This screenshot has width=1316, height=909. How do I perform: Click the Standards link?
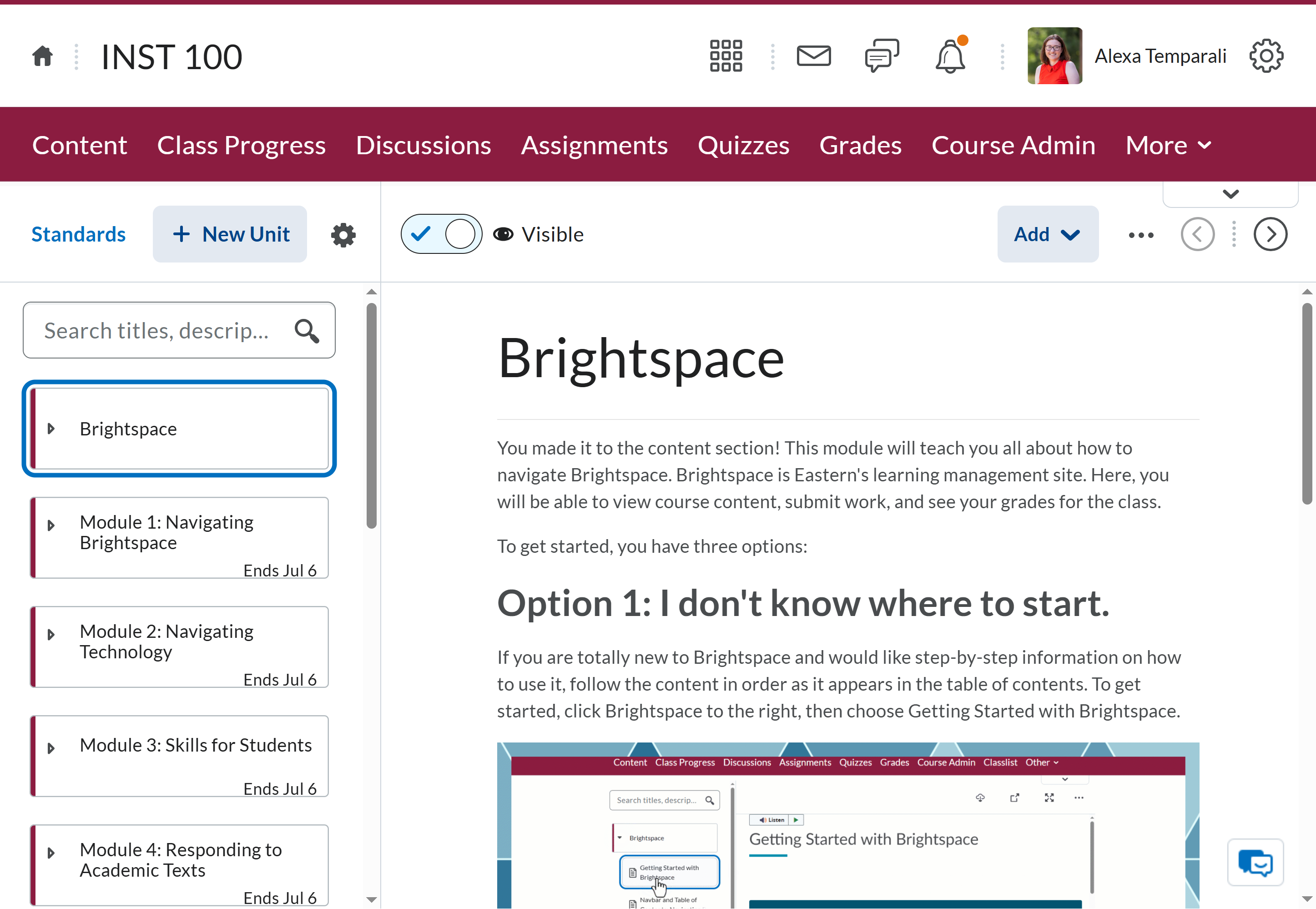79,234
